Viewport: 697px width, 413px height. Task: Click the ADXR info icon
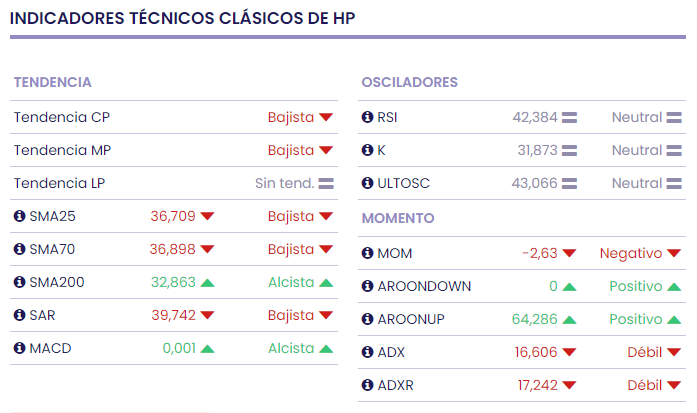(x=367, y=385)
